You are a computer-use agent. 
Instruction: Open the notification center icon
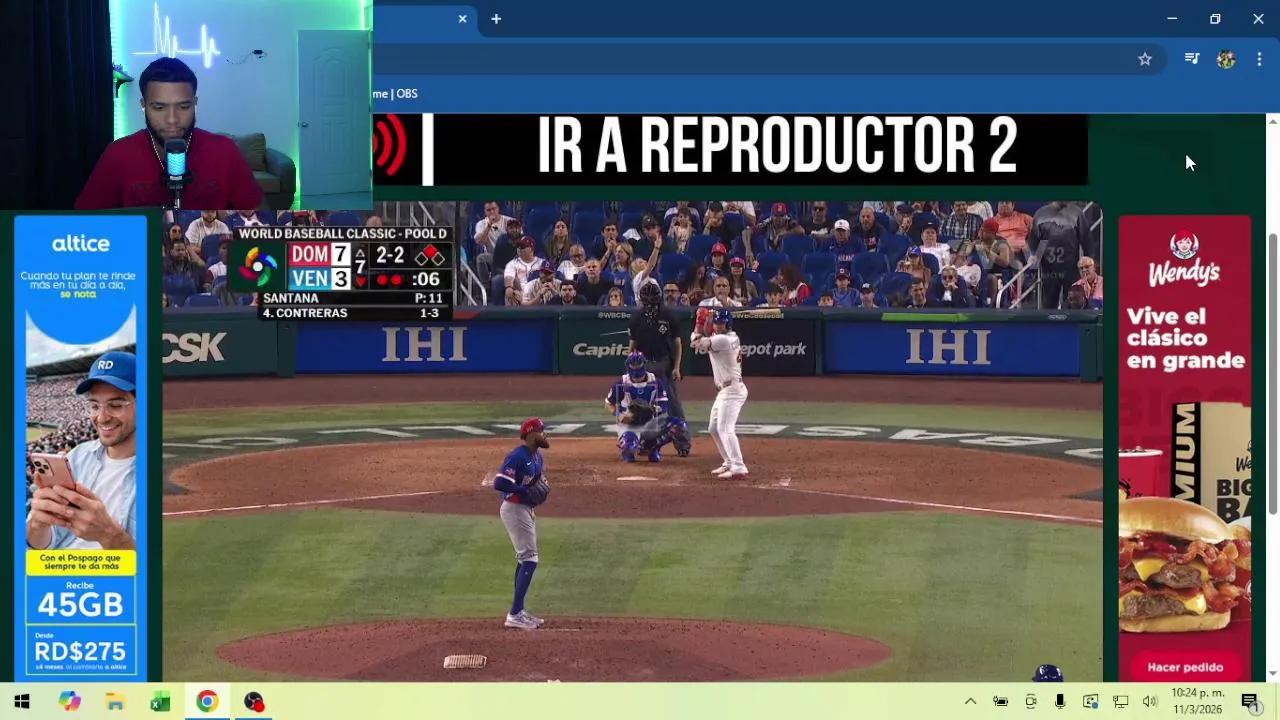[1250, 702]
